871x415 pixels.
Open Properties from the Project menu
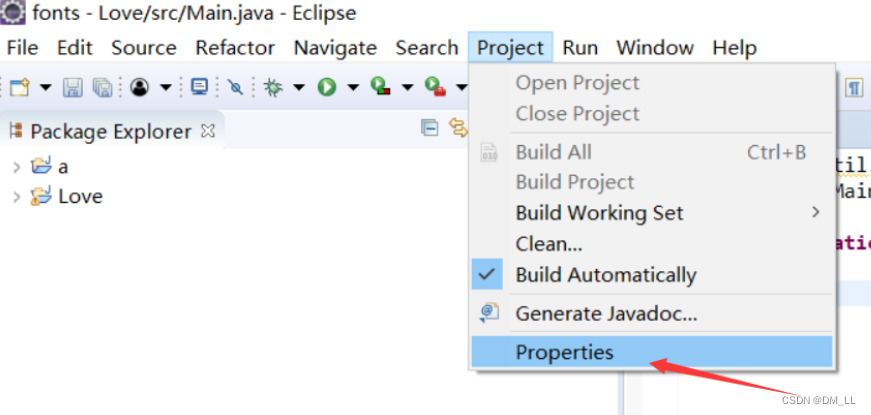[652, 352]
